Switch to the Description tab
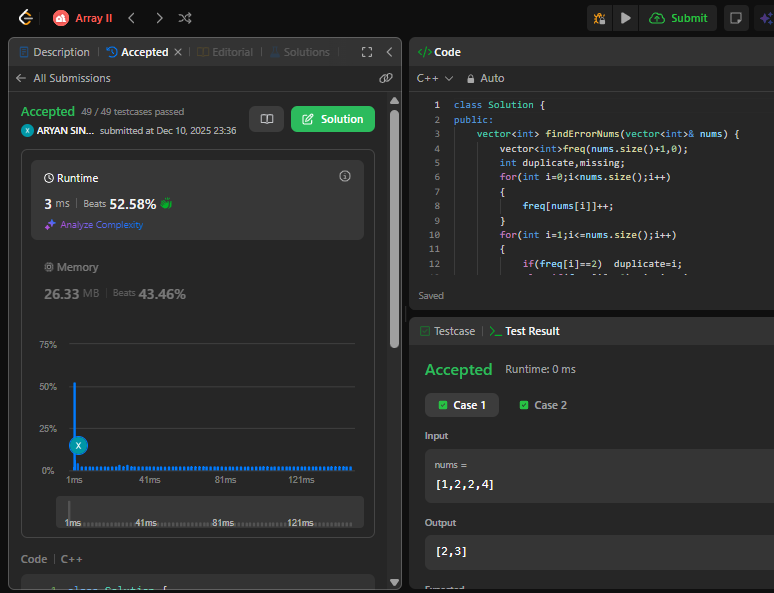The width and height of the screenshot is (774, 593). click(55, 52)
